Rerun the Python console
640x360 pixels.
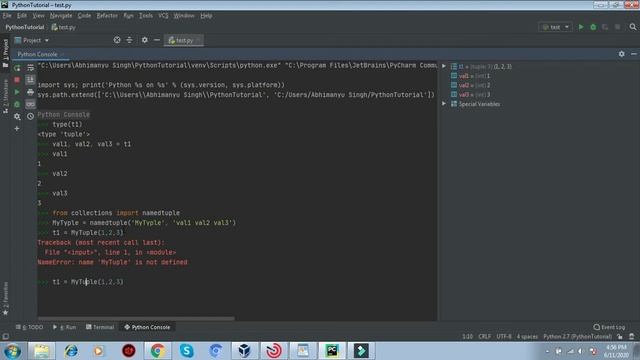[x=17, y=68]
